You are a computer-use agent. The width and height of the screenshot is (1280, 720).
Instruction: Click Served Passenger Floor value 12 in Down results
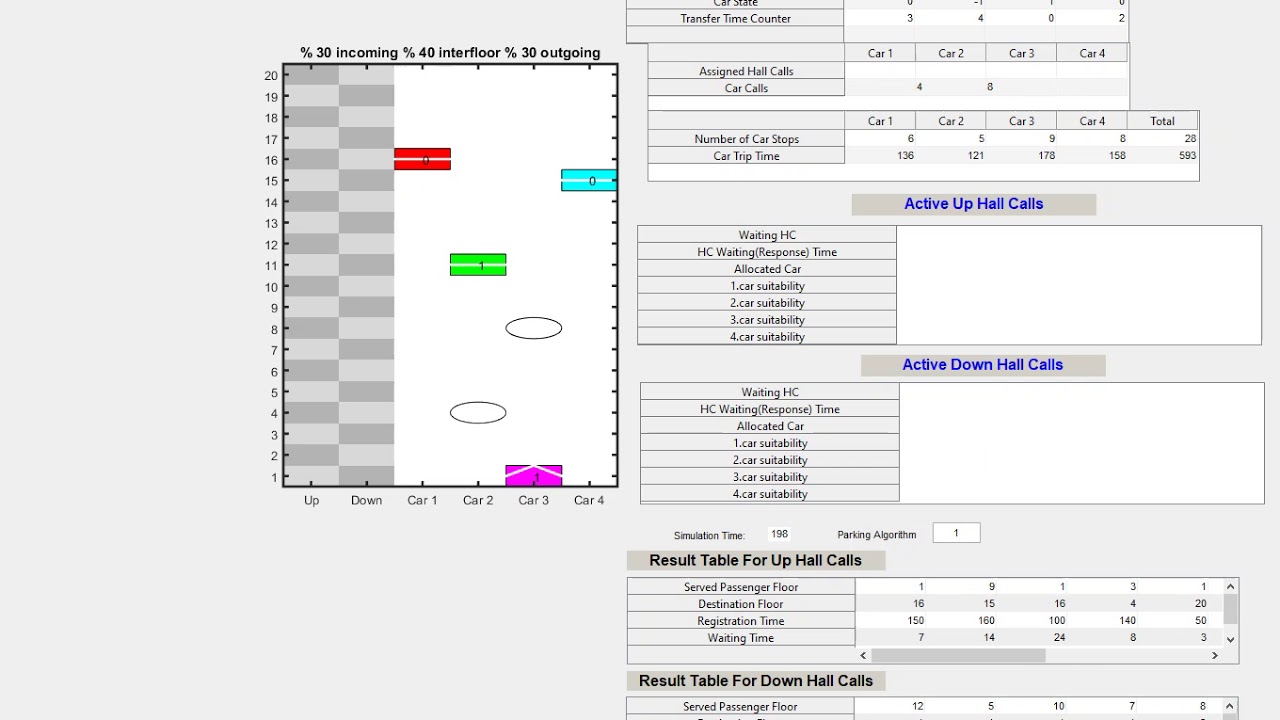click(918, 706)
